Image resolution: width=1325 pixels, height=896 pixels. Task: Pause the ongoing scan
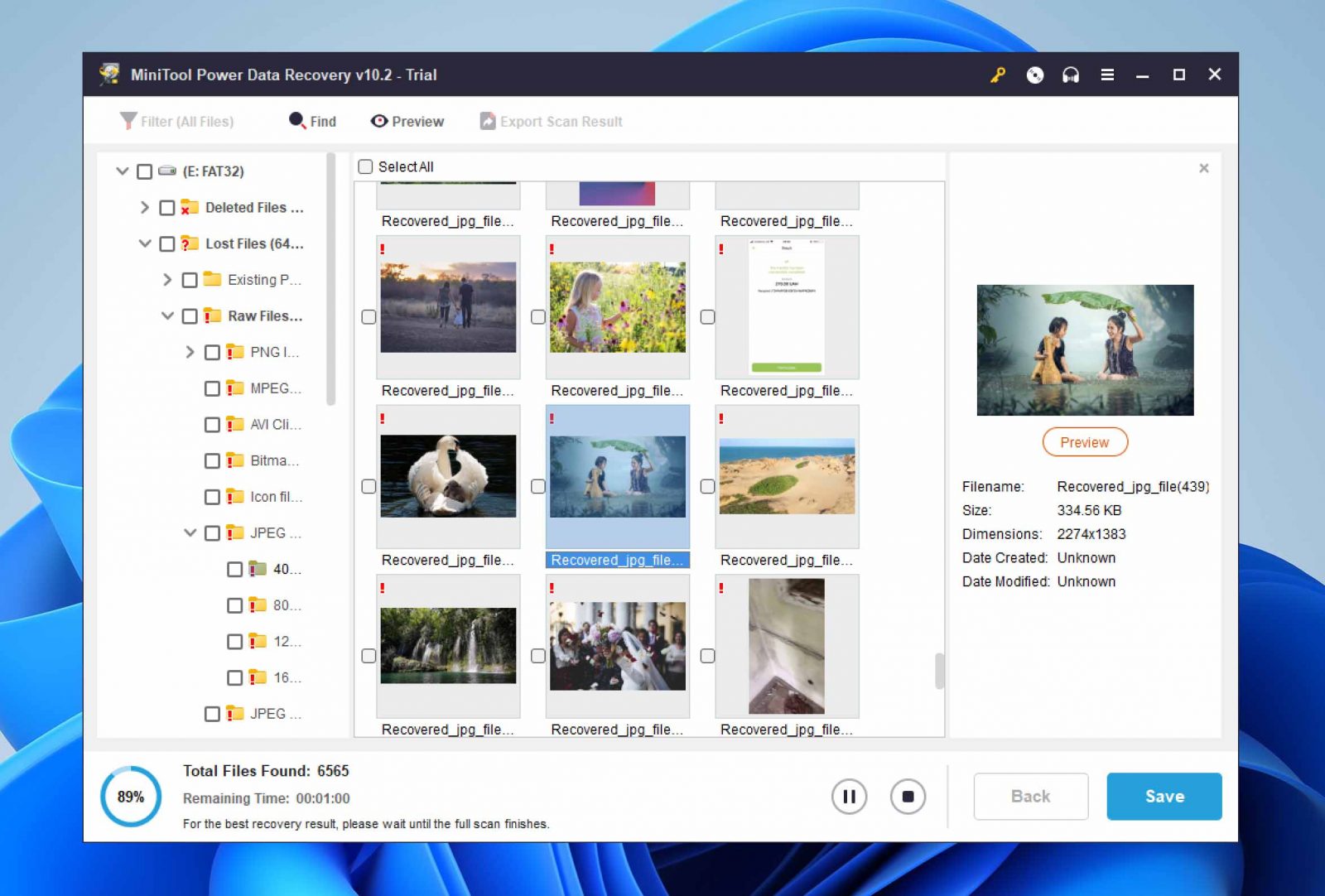[x=848, y=796]
